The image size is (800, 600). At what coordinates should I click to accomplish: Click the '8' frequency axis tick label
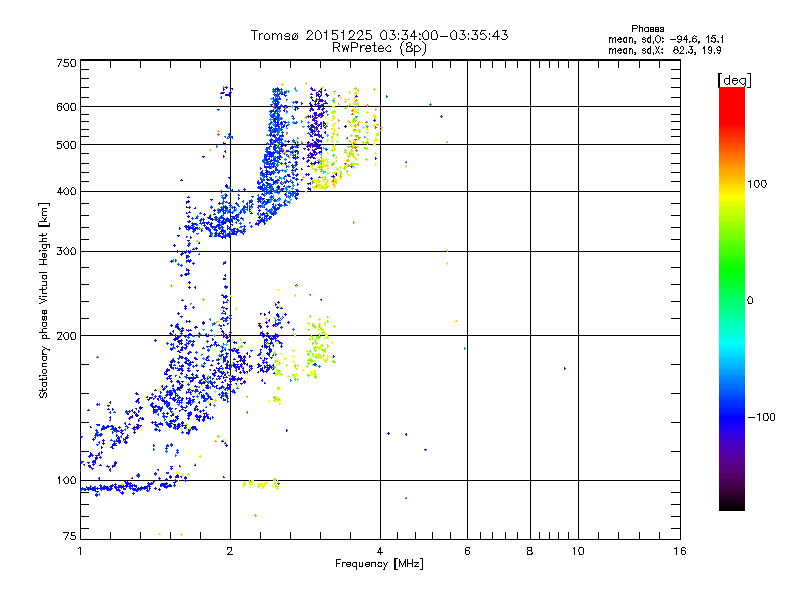click(x=530, y=551)
